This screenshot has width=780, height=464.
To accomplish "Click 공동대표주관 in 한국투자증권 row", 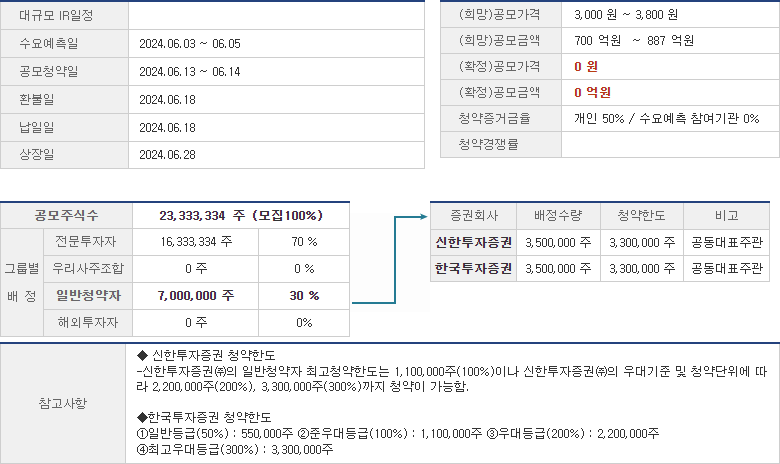I will pos(726,269).
